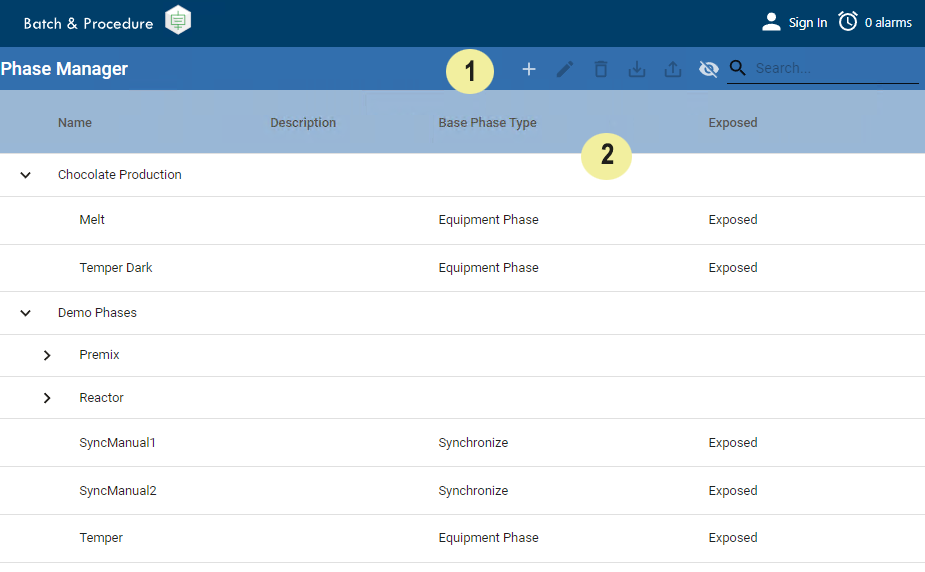
Task: Collapse the Demo Phases group
Action: pos(26,313)
